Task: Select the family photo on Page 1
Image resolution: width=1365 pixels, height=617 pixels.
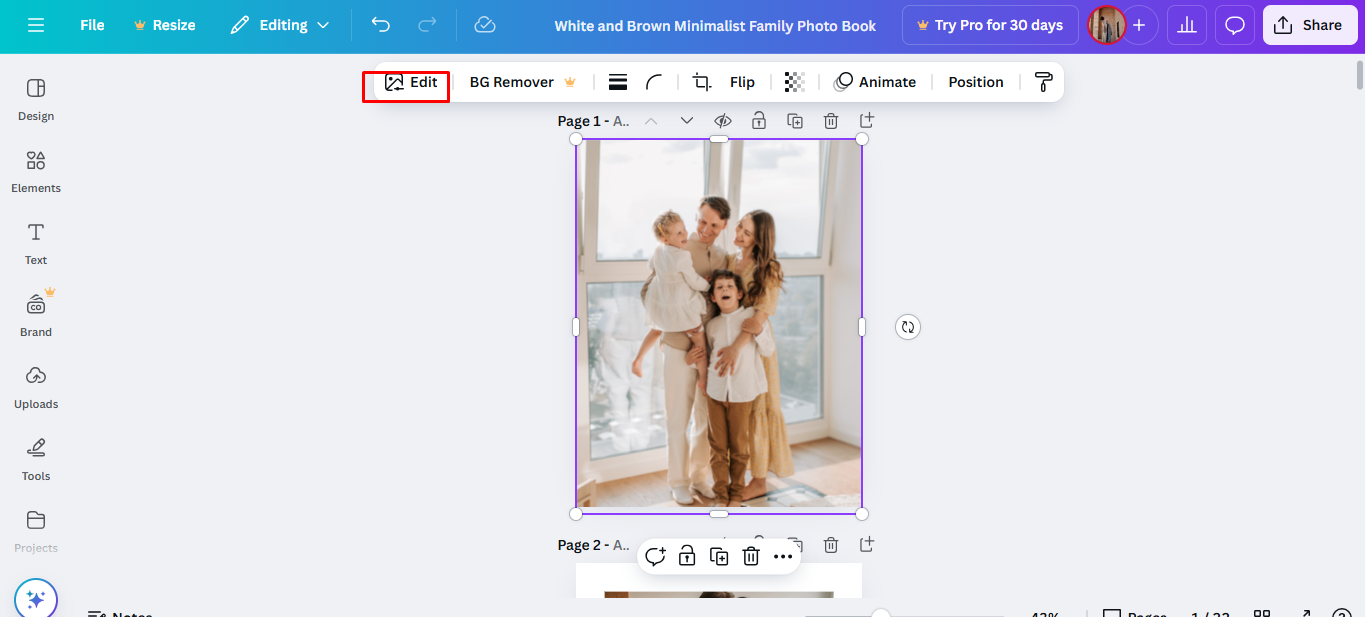Action: point(718,325)
